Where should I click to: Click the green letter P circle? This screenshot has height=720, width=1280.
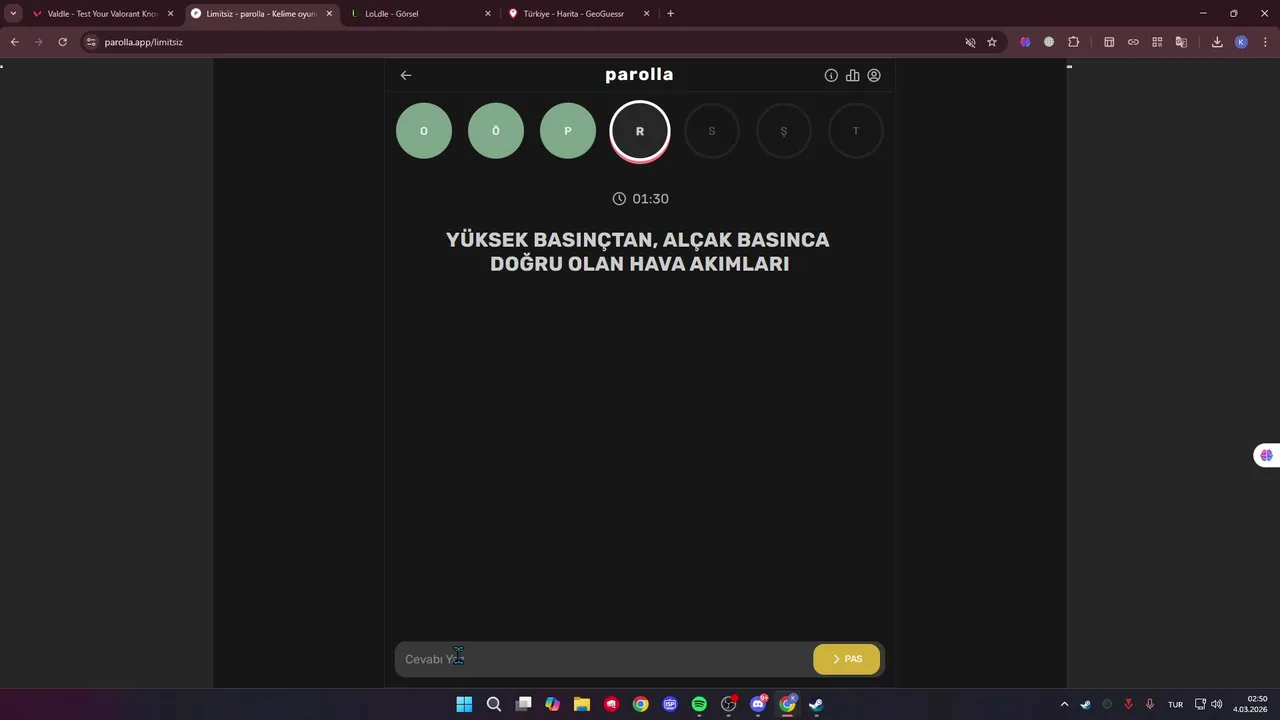pyautogui.click(x=568, y=131)
